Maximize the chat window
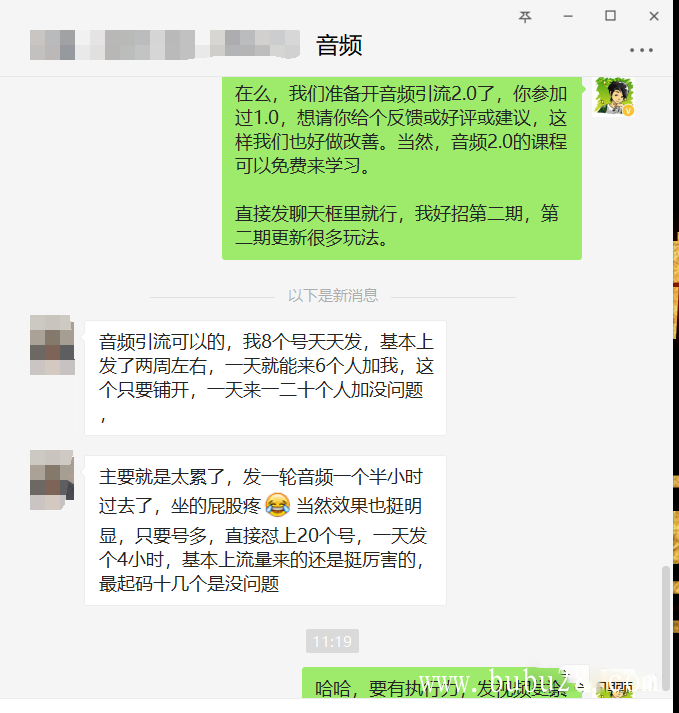 click(x=610, y=16)
